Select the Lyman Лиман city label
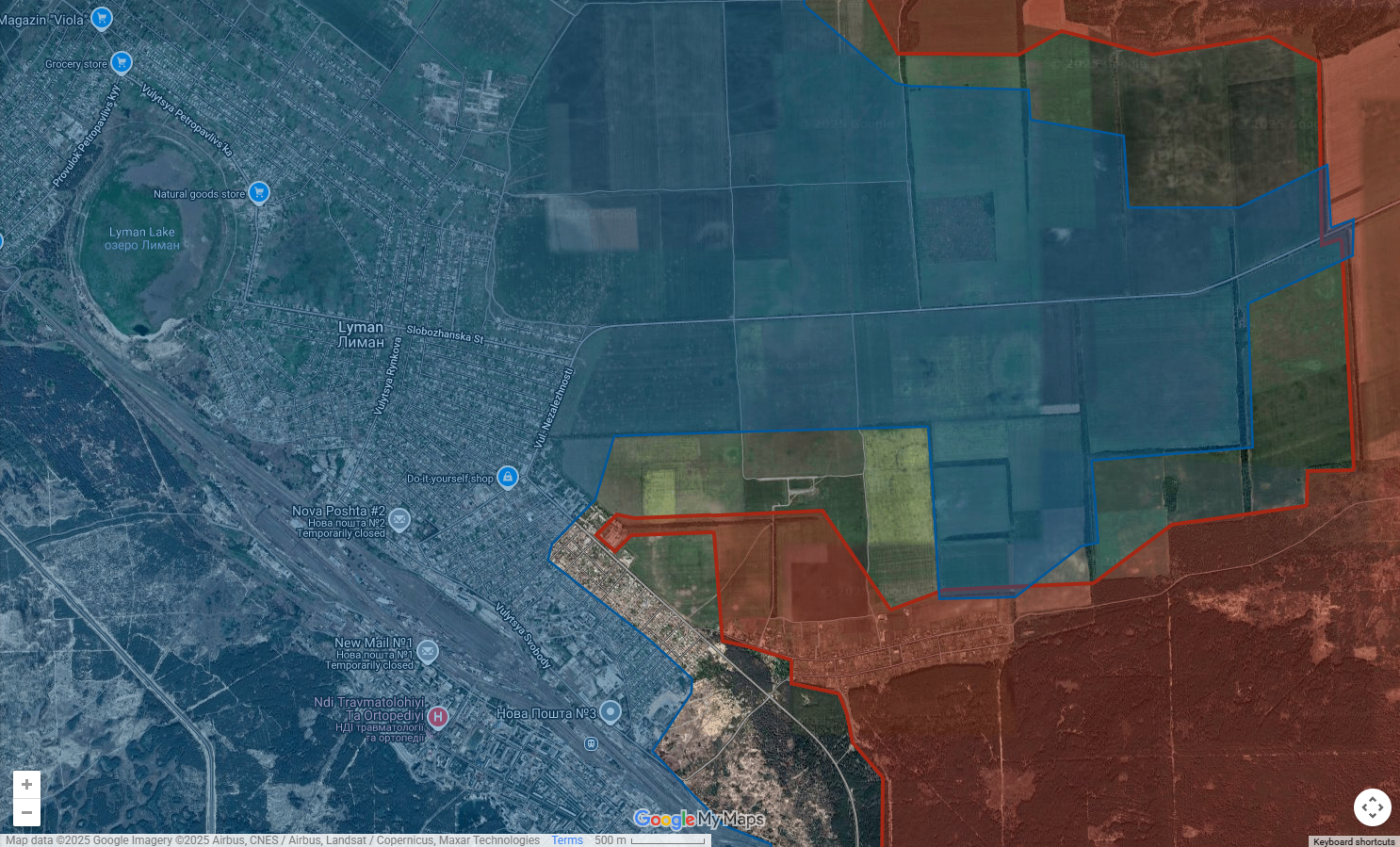The image size is (1400, 847). coord(361,334)
